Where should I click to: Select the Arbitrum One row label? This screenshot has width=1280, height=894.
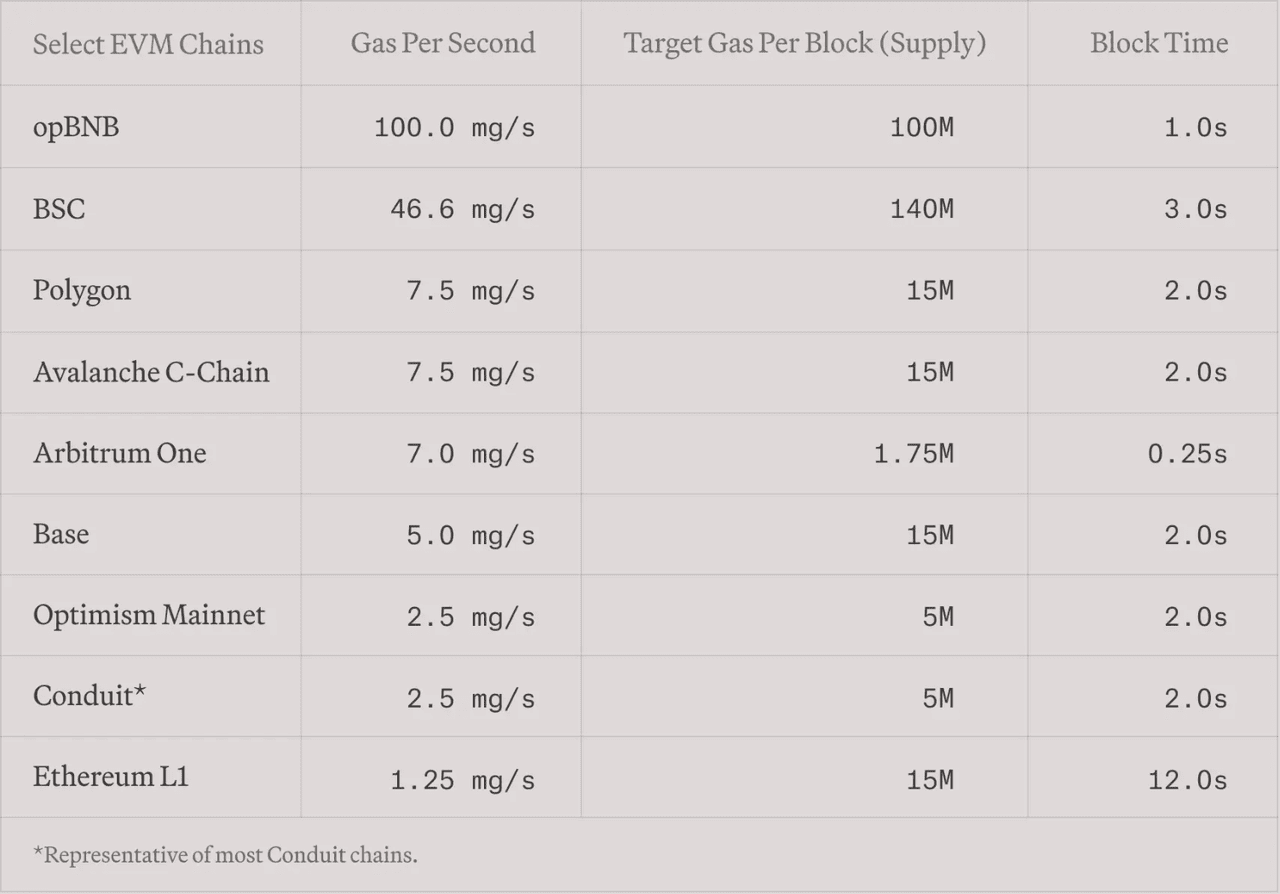click(x=120, y=453)
